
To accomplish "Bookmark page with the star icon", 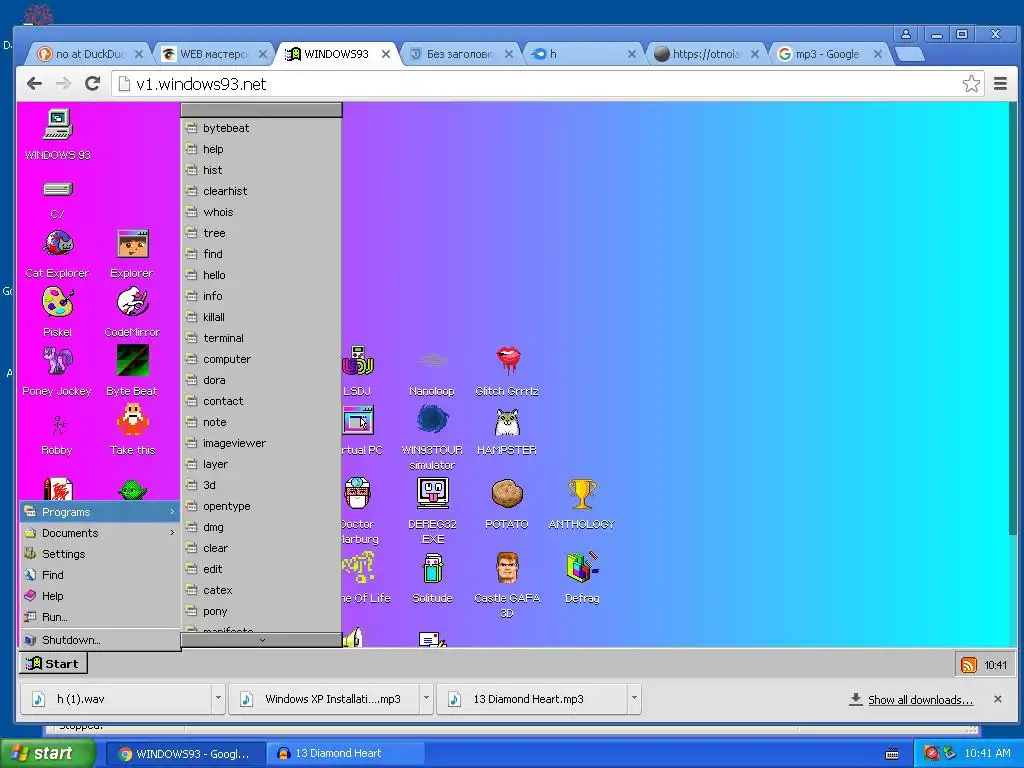I will (x=971, y=84).
